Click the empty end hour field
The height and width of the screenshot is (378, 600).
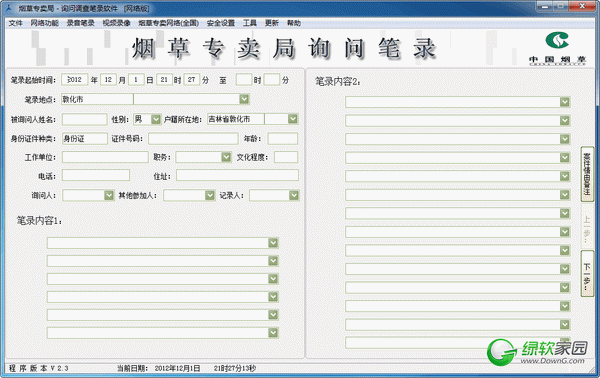pyautogui.click(x=244, y=80)
